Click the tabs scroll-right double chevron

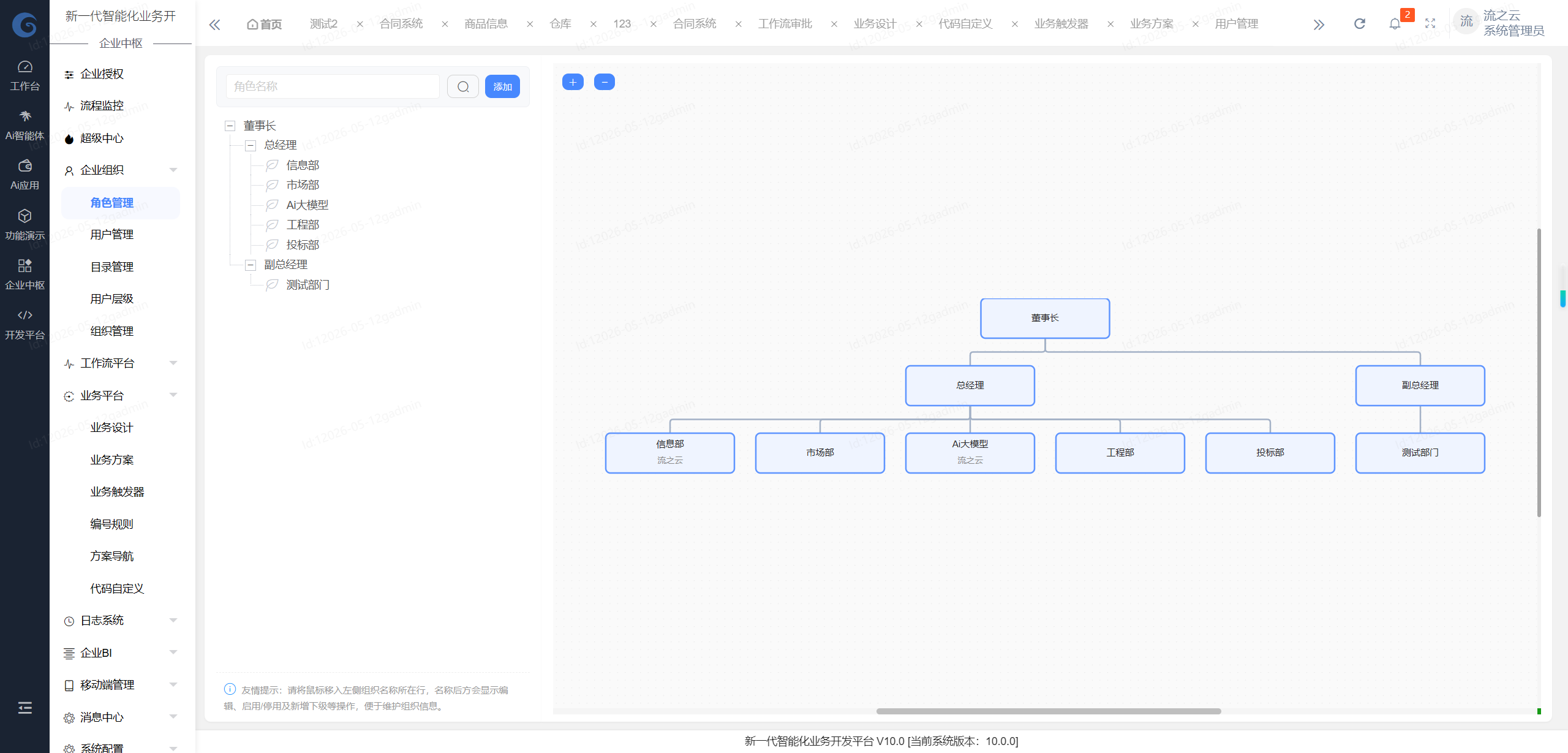click(x=1319, y=25)
